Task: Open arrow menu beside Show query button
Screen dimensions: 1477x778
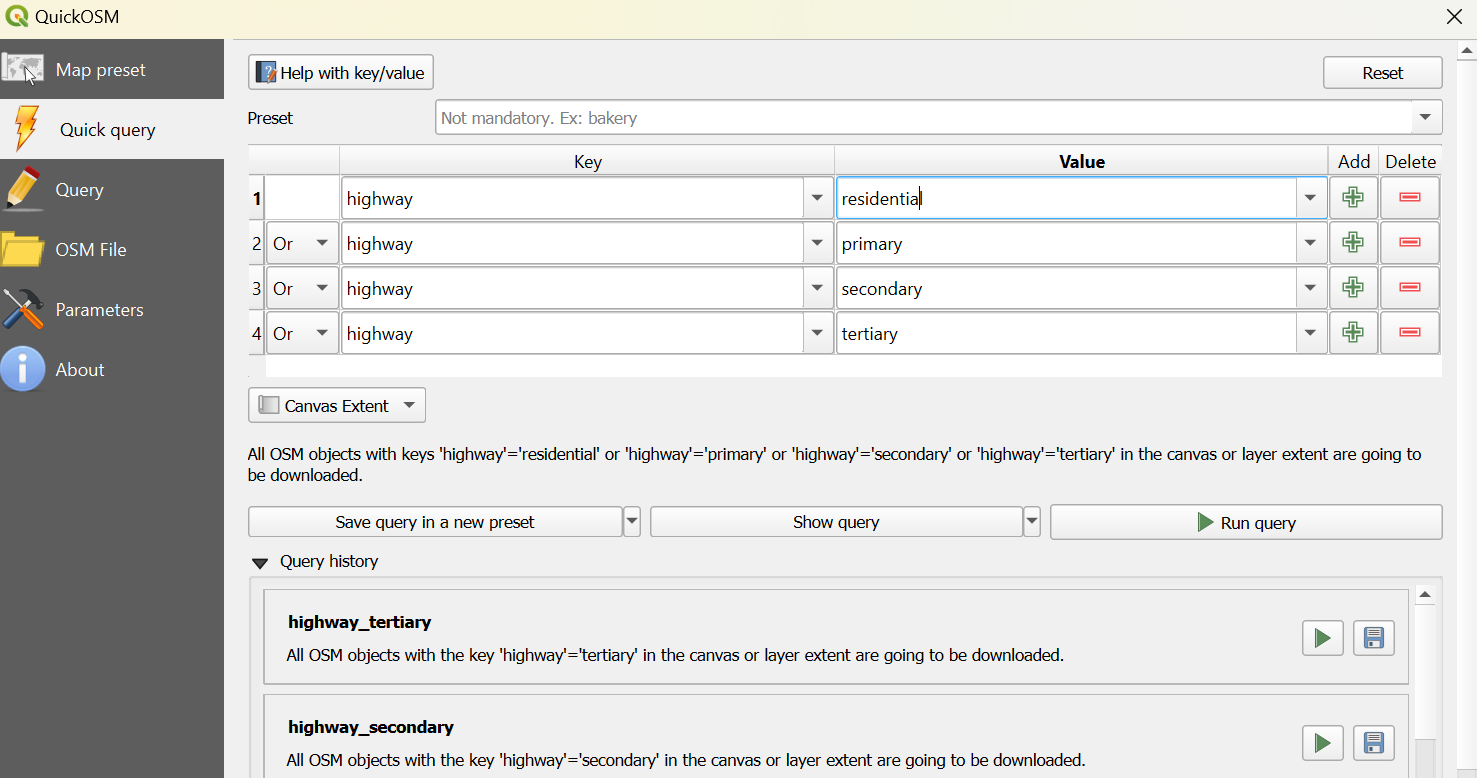Action: pyautogui.click(x=1032, y=522)
